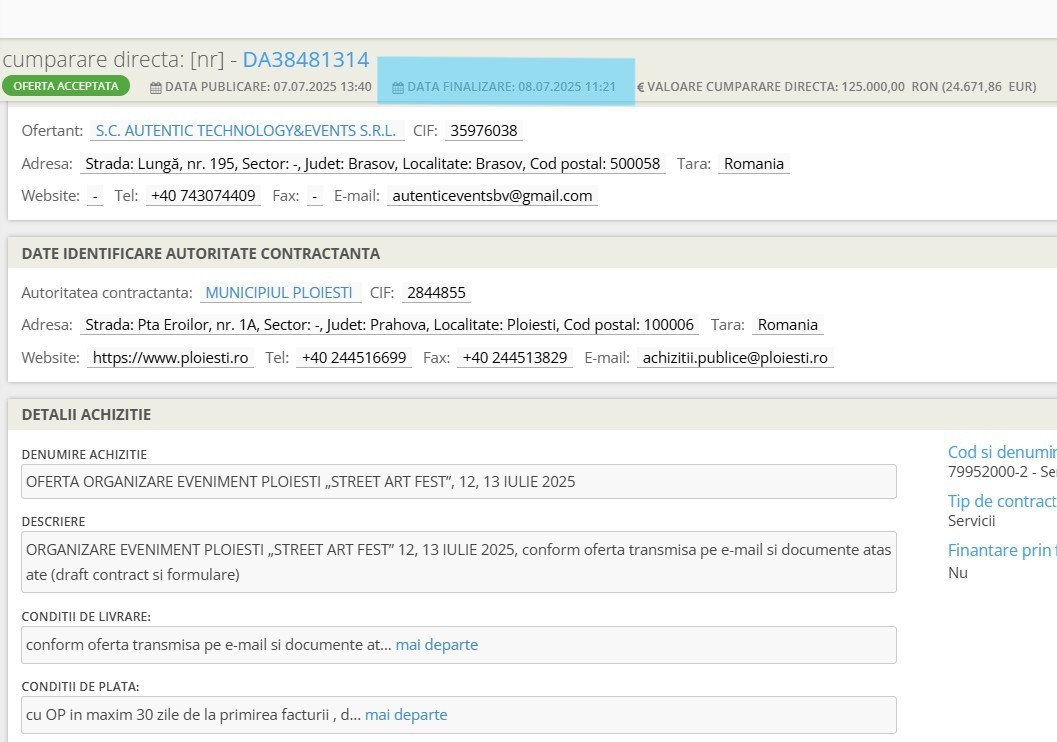Click the calendar icon beside Data Finalizare
This screenshot has height=742, width=1057.
(x=398, y=87)
